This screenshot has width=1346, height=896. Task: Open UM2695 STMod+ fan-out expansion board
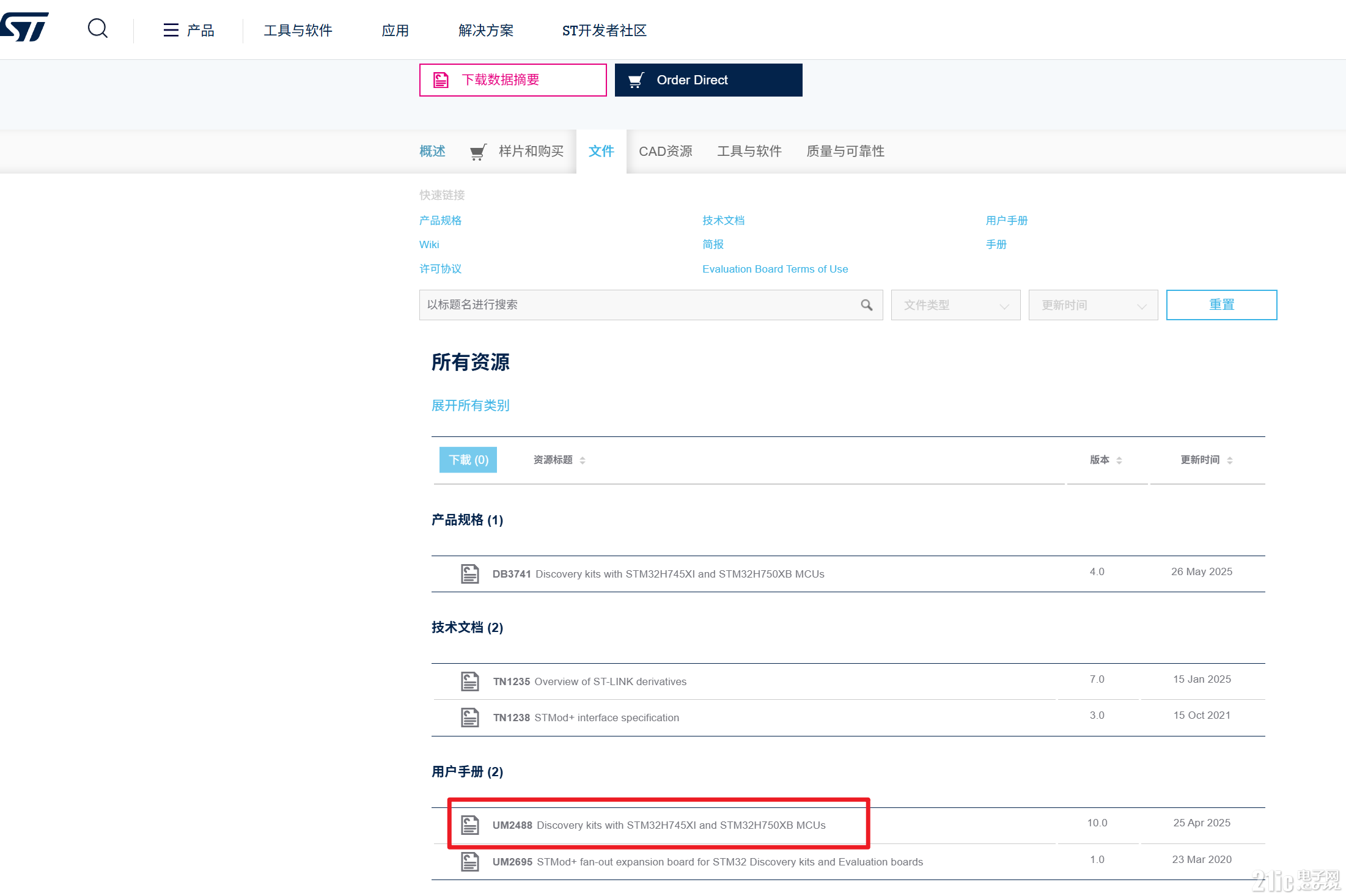(x=708, y=862)
